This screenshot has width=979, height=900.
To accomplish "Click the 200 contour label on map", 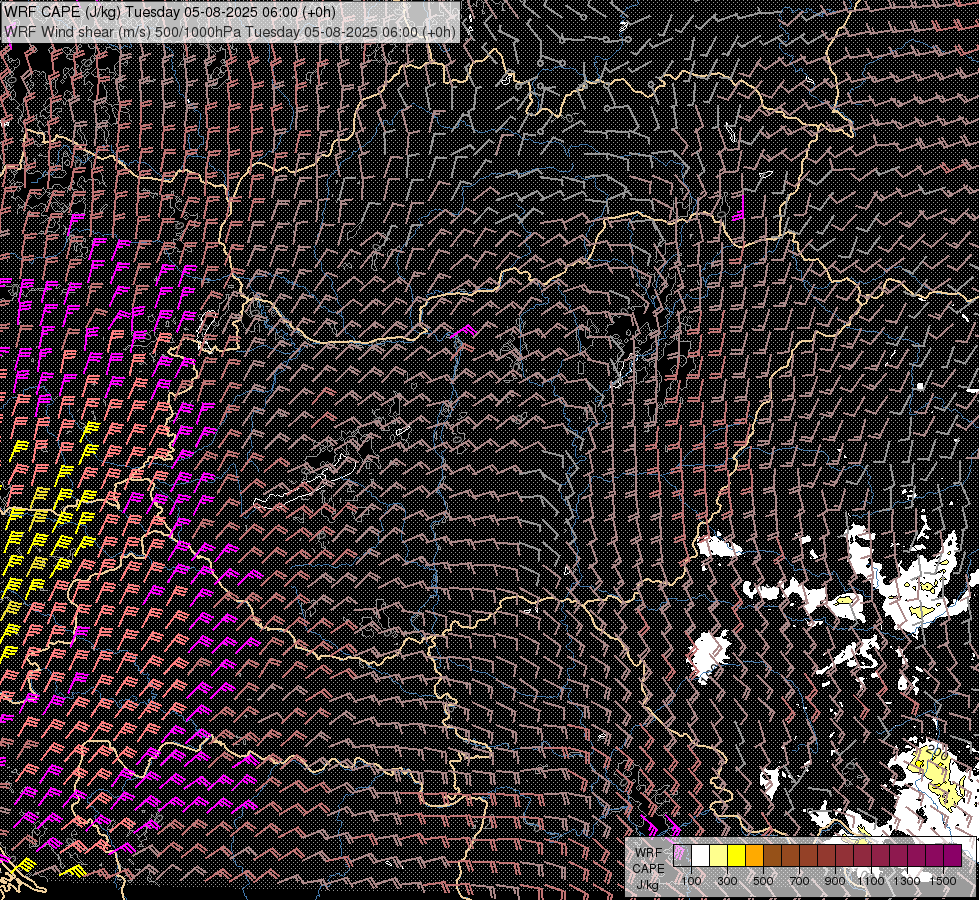I will point(938,750).
